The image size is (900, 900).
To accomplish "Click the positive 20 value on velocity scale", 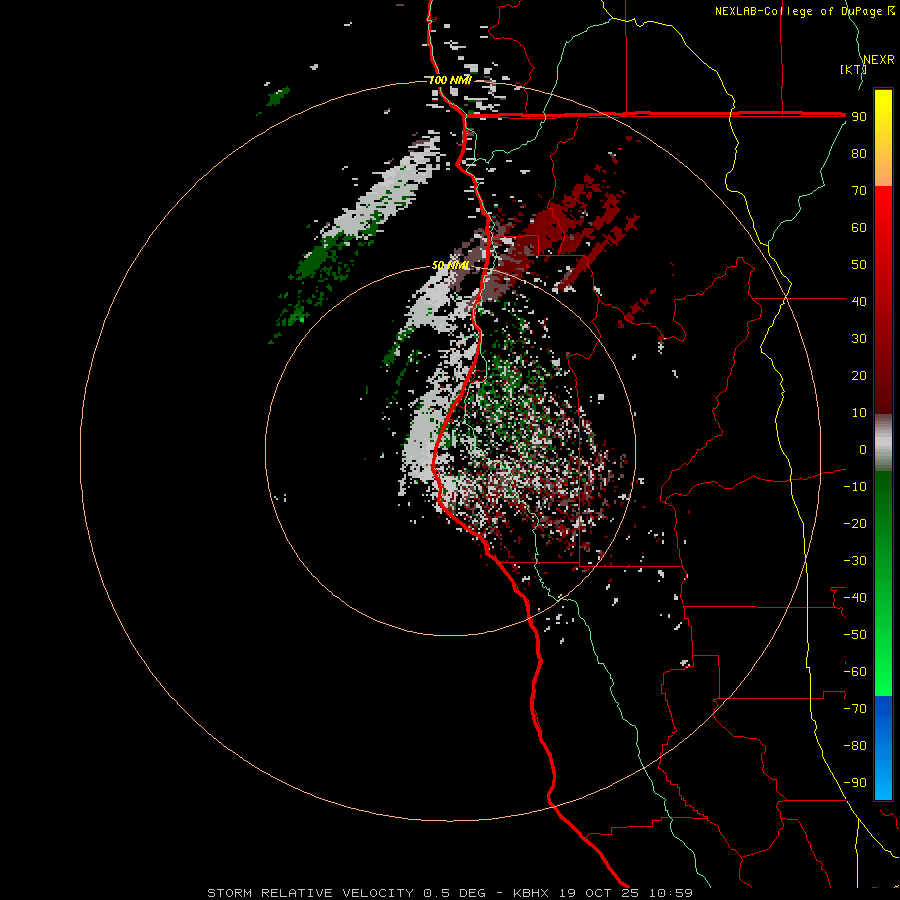I will point(859,375).
